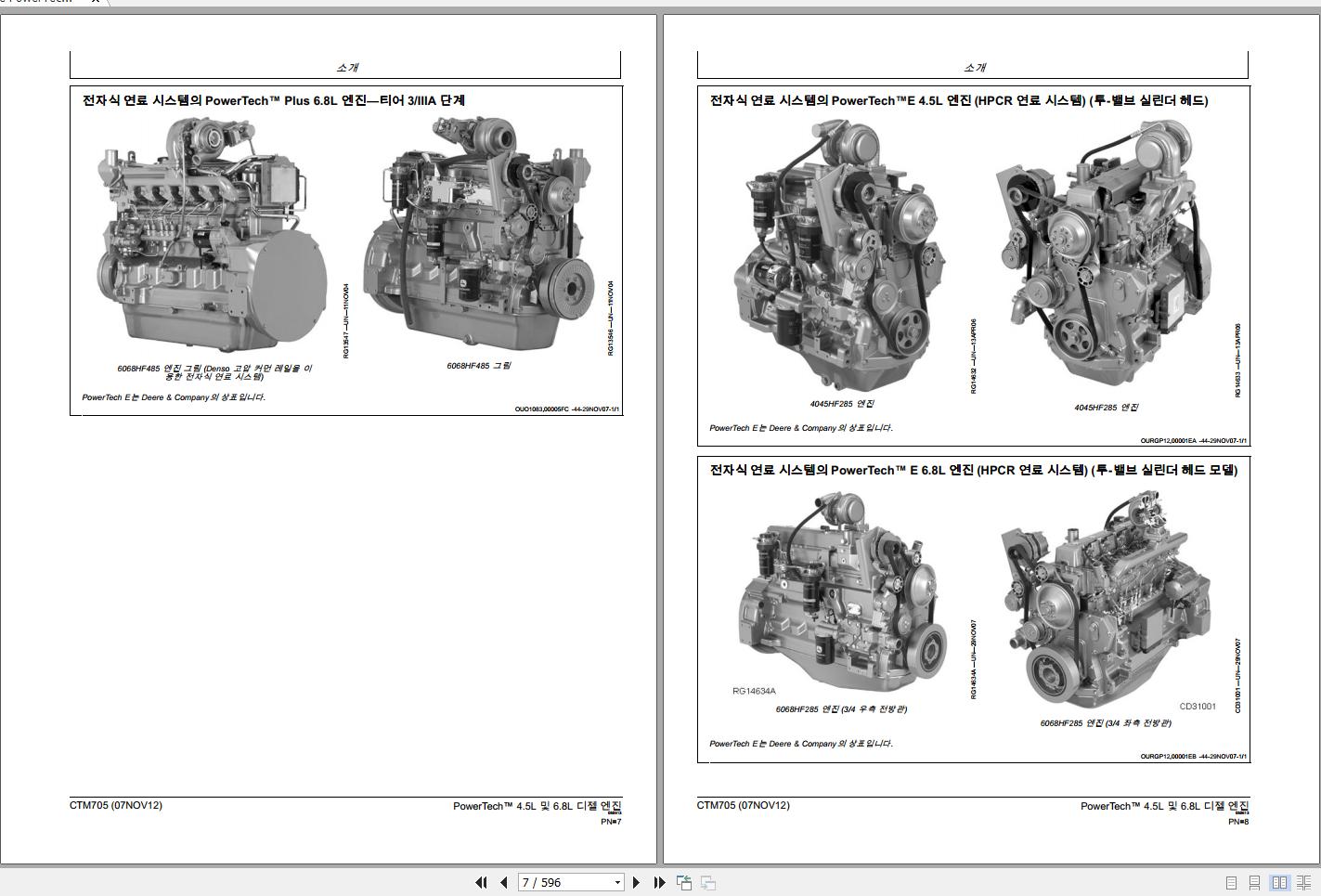Switch to single page view

(1231, 882)
